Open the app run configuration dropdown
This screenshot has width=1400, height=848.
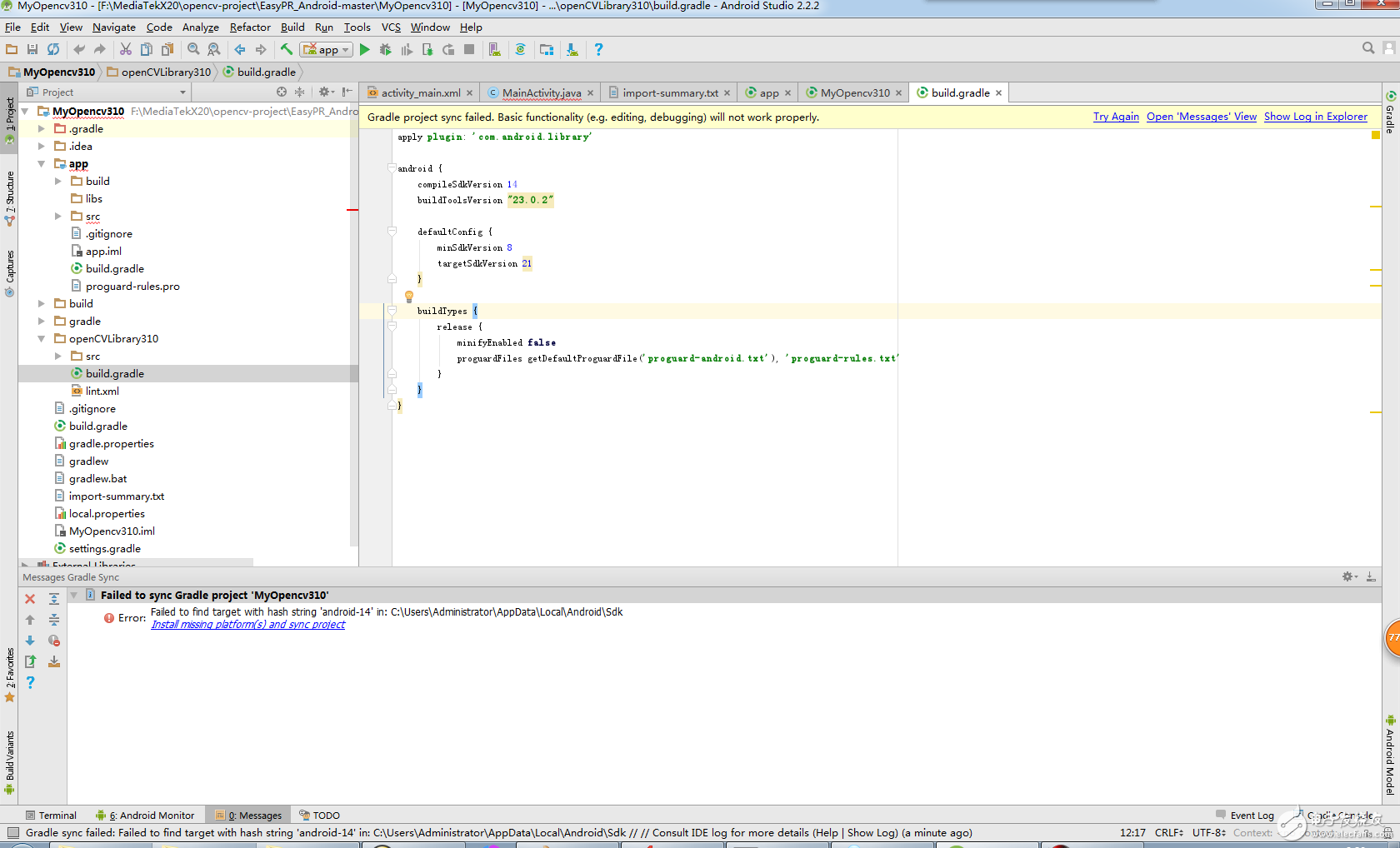327,50
